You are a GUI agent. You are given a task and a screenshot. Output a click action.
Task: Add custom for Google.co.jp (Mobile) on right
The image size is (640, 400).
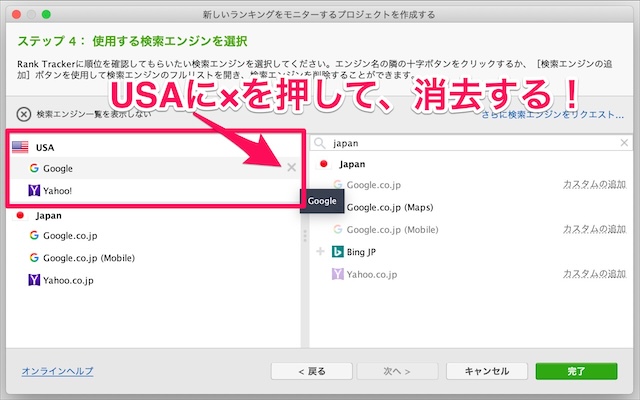coord(594,229)
